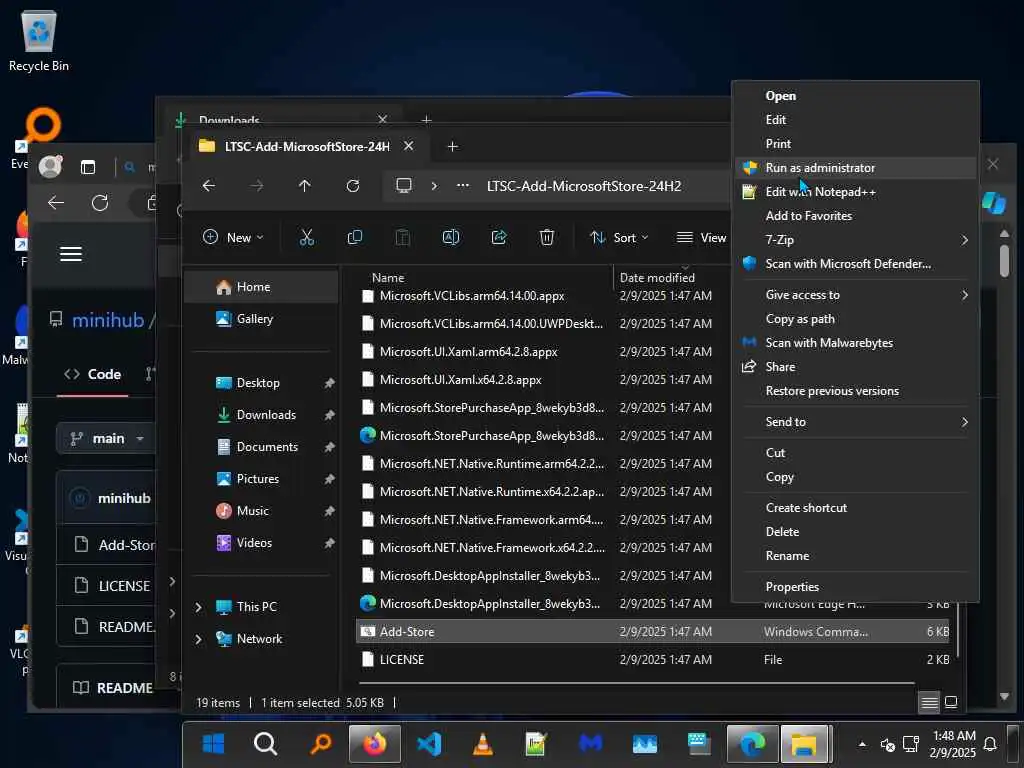Refresh the LTSC-Add-MicrosoftStore-24H2 folder

click(353, 186)
